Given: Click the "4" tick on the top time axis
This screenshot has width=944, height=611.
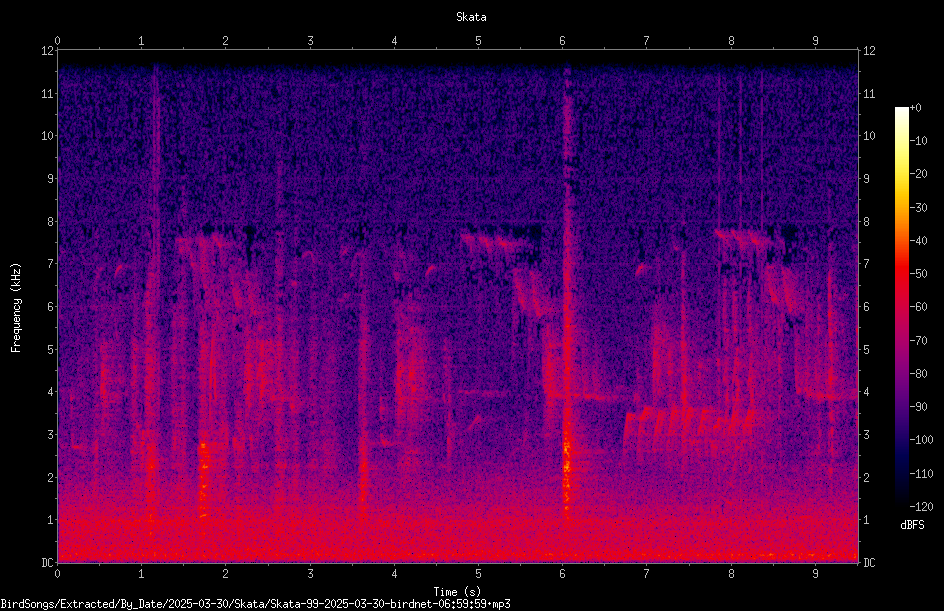Looking at the screenshot, I should pyautogui.click(x=394, y=40).
